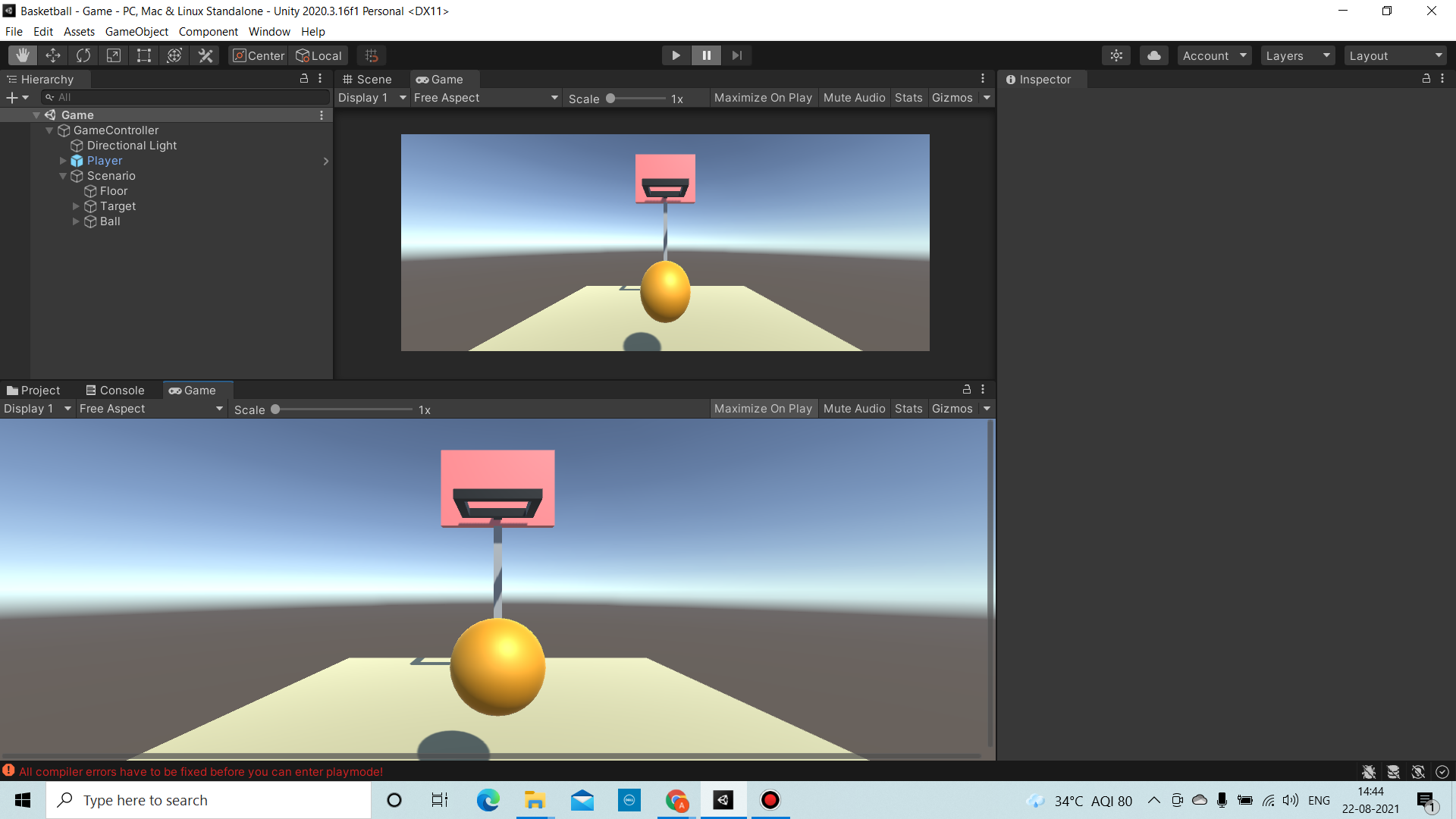Open the Account dropdown button
Screen dimensions: 1456x819
(x=1214, y=55)
